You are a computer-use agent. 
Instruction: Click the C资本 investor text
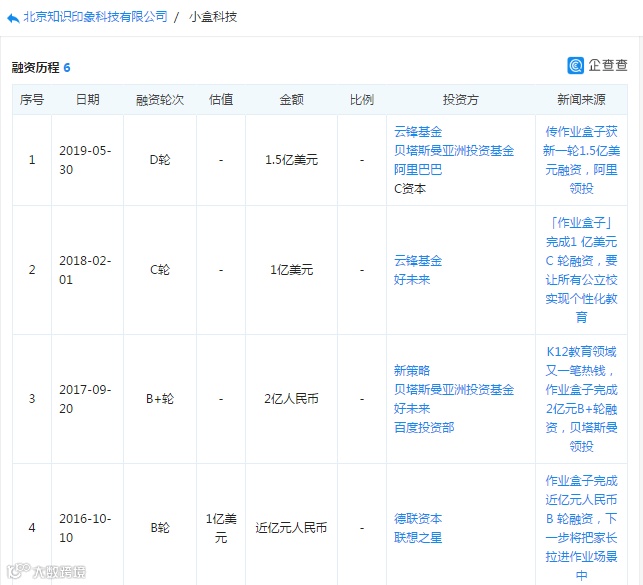tap(410, 189)
